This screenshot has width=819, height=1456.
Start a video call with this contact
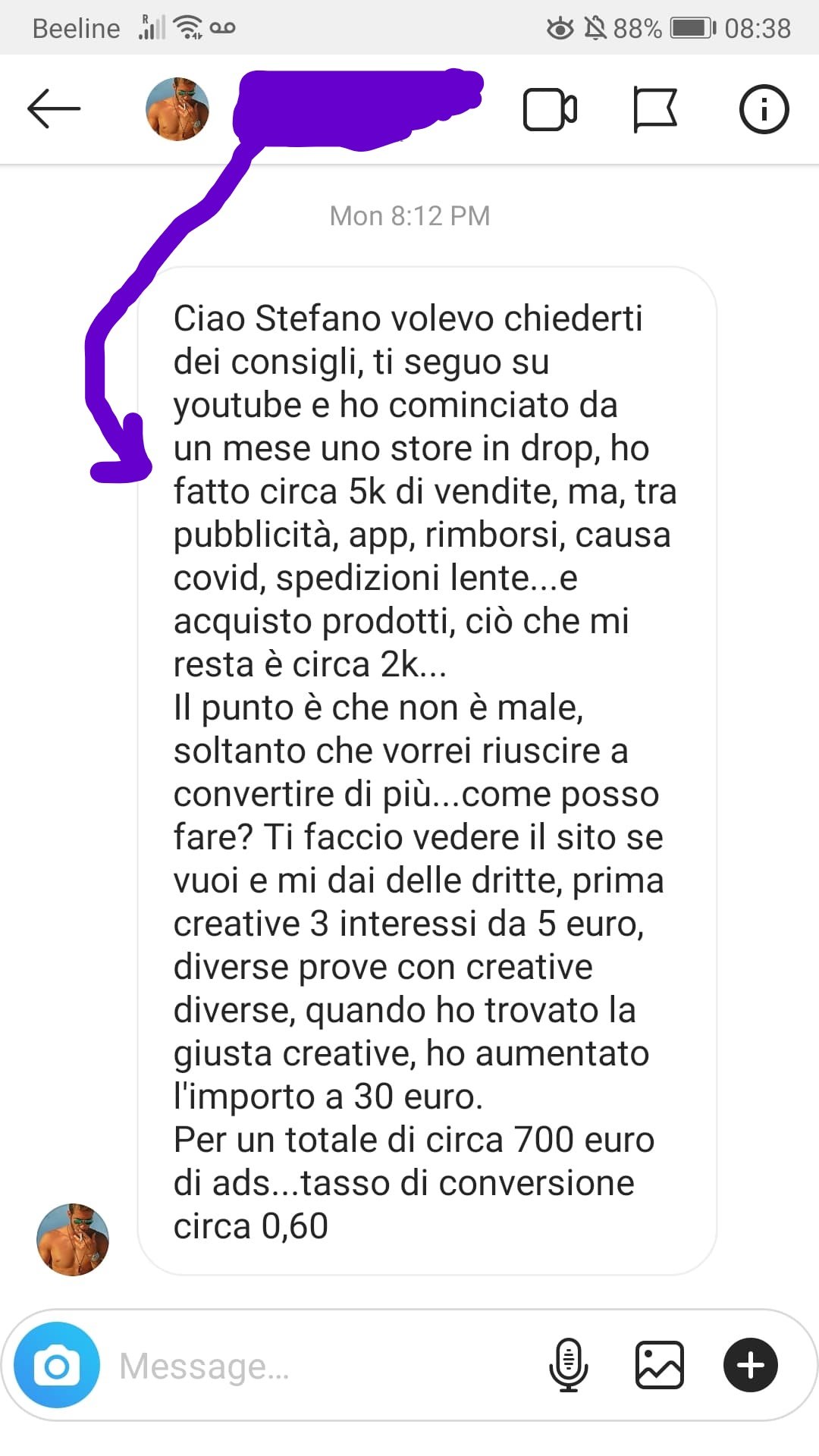tap(550, 110)
